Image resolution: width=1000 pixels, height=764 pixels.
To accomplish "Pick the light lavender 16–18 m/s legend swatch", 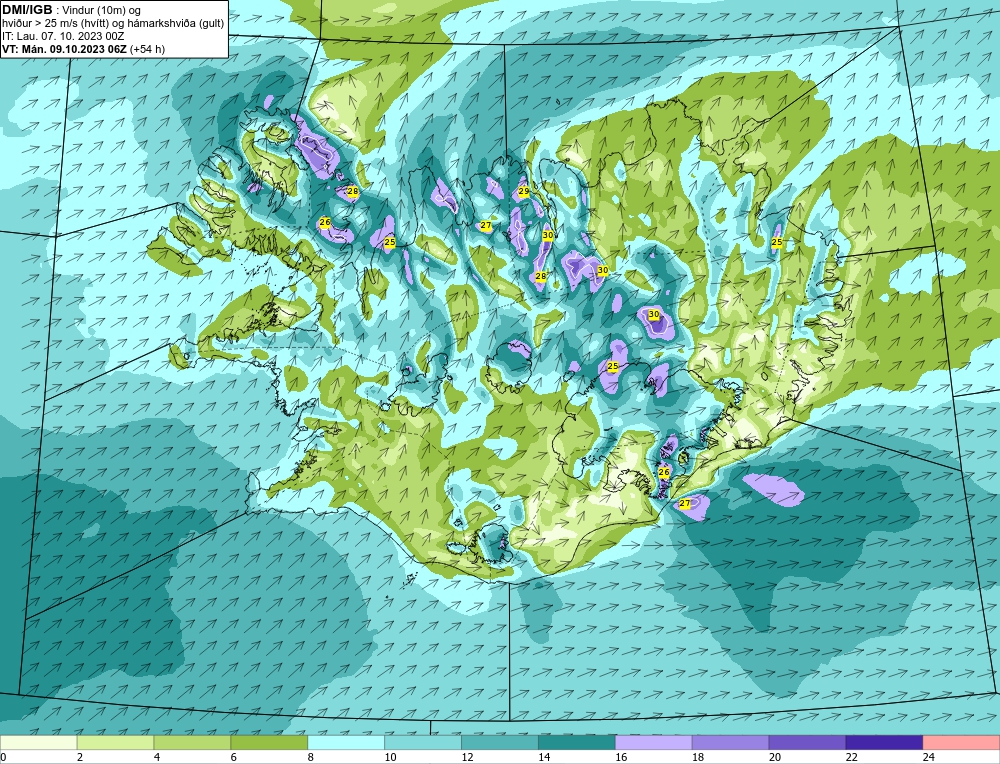I will pos(654,742).
